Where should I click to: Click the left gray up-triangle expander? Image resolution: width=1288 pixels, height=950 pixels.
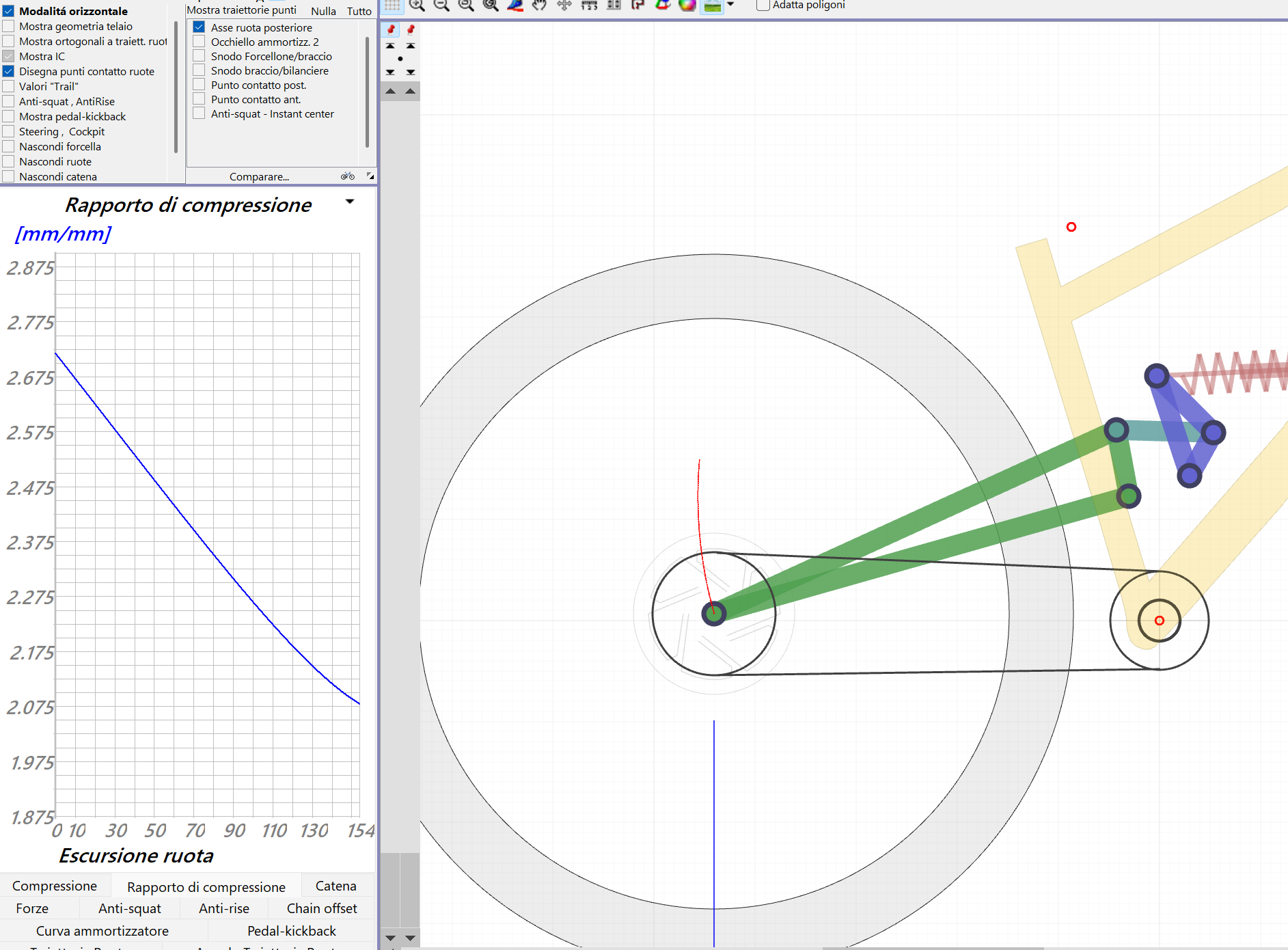(390, 91)
